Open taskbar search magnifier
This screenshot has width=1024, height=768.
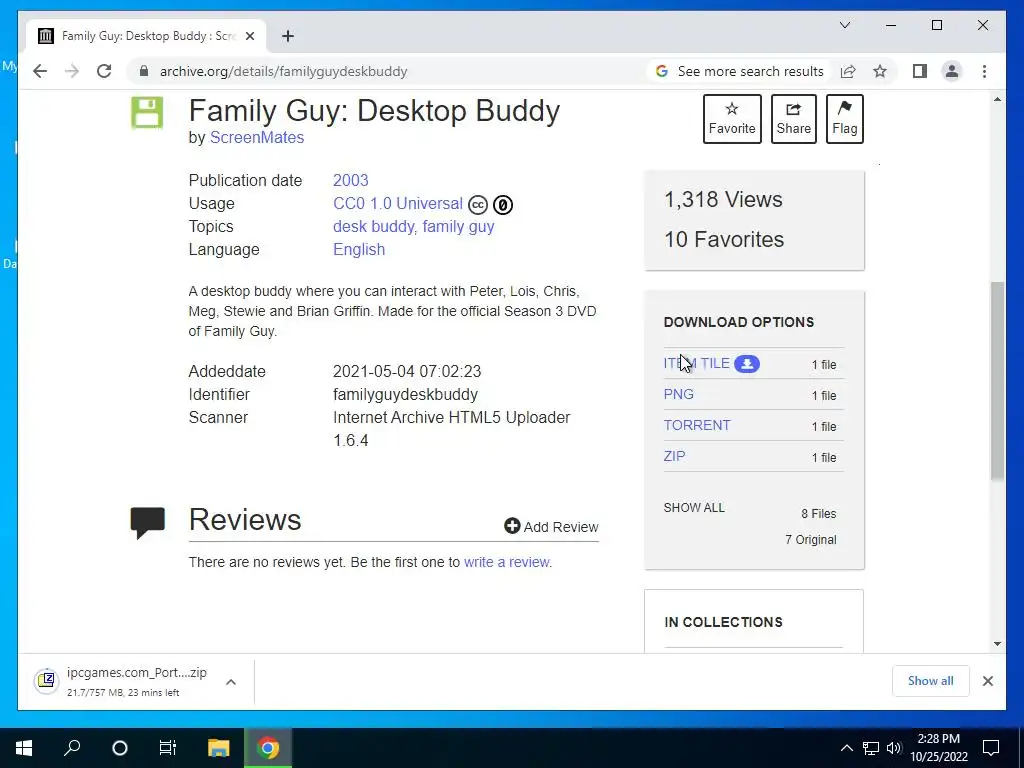tap(72, 748)
